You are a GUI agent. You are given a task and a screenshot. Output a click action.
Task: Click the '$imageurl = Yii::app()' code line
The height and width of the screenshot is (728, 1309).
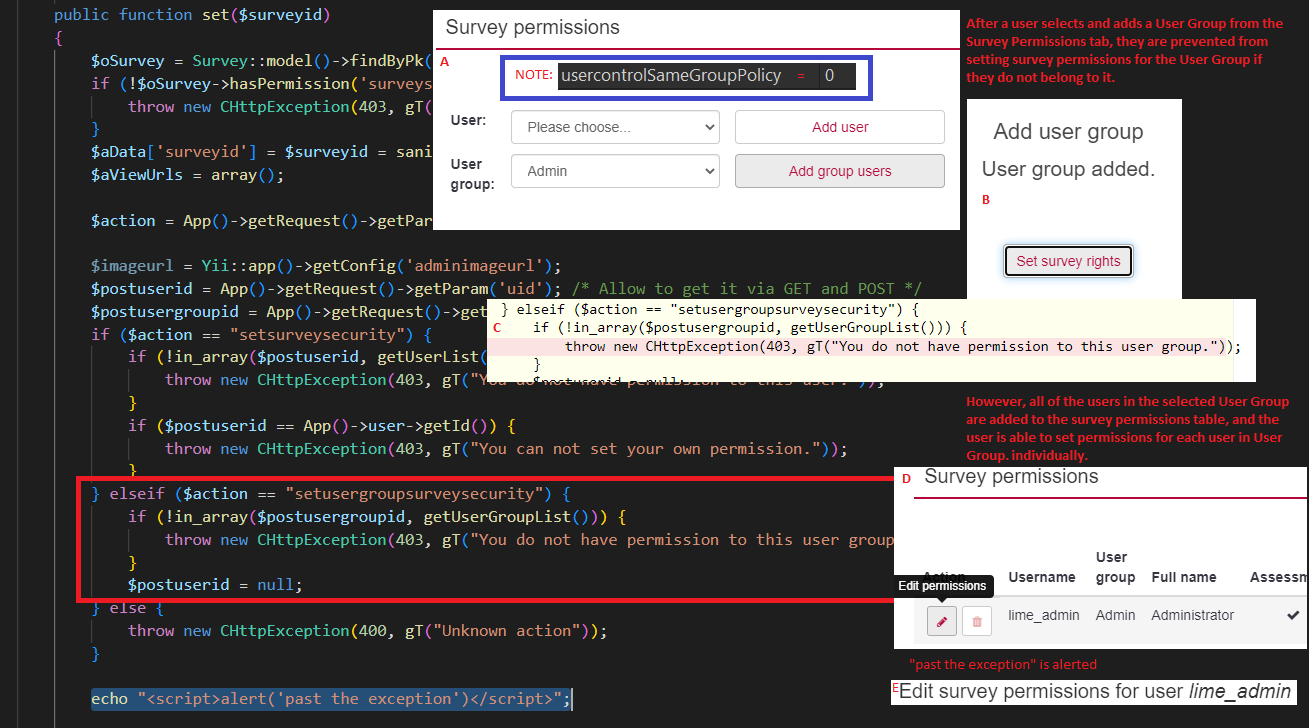326,265
